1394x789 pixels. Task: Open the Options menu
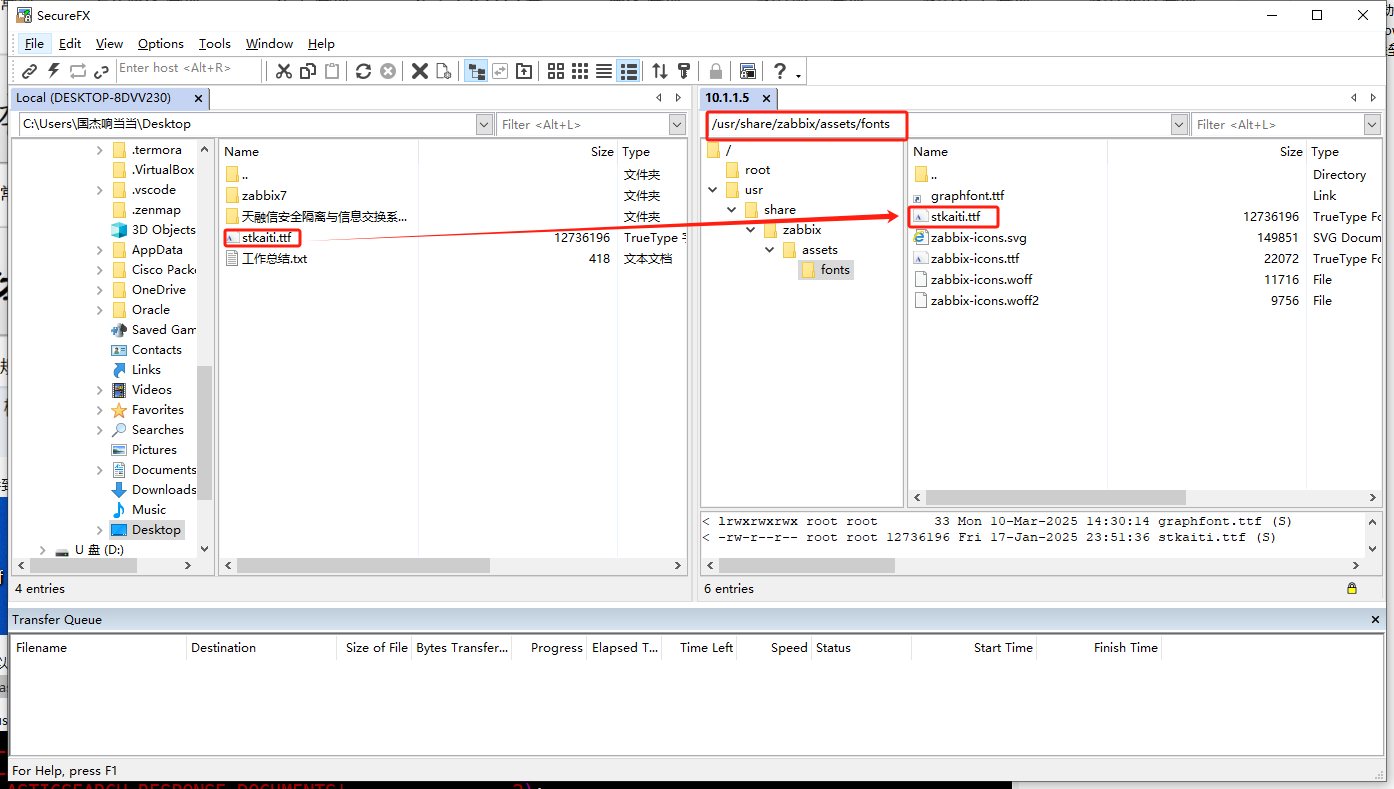pyautogui.click(x=161, y=44)
